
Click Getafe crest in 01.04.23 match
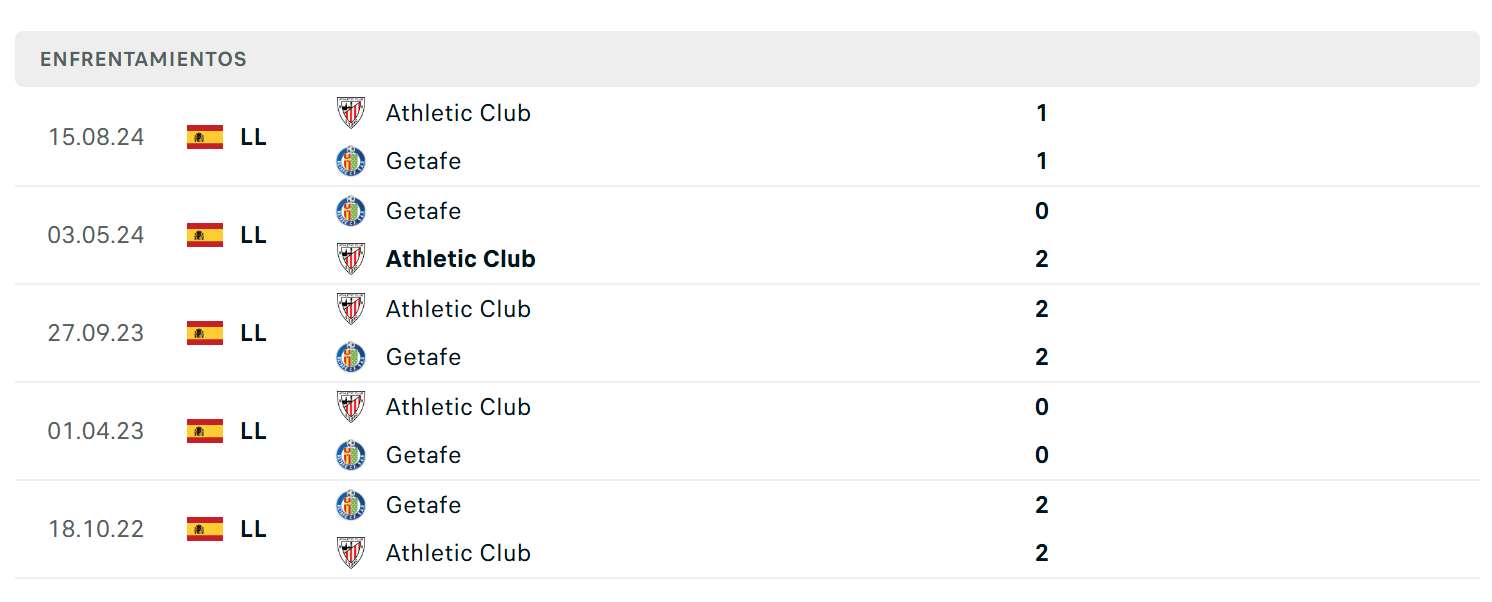click(x=351, y=455)
